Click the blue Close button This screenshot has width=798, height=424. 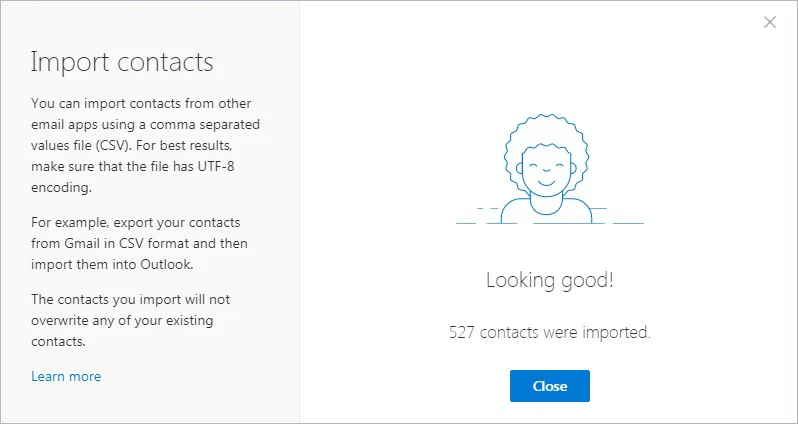(x=549, y=386)
